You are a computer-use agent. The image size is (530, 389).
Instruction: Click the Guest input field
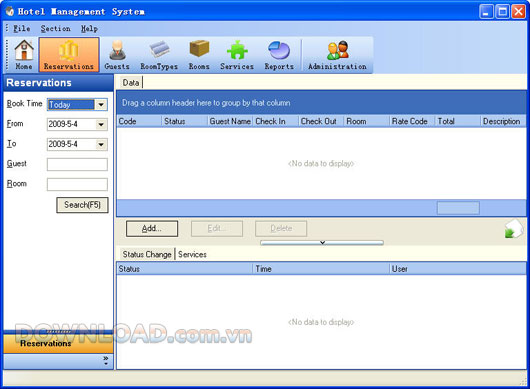[x=77, y=165]
